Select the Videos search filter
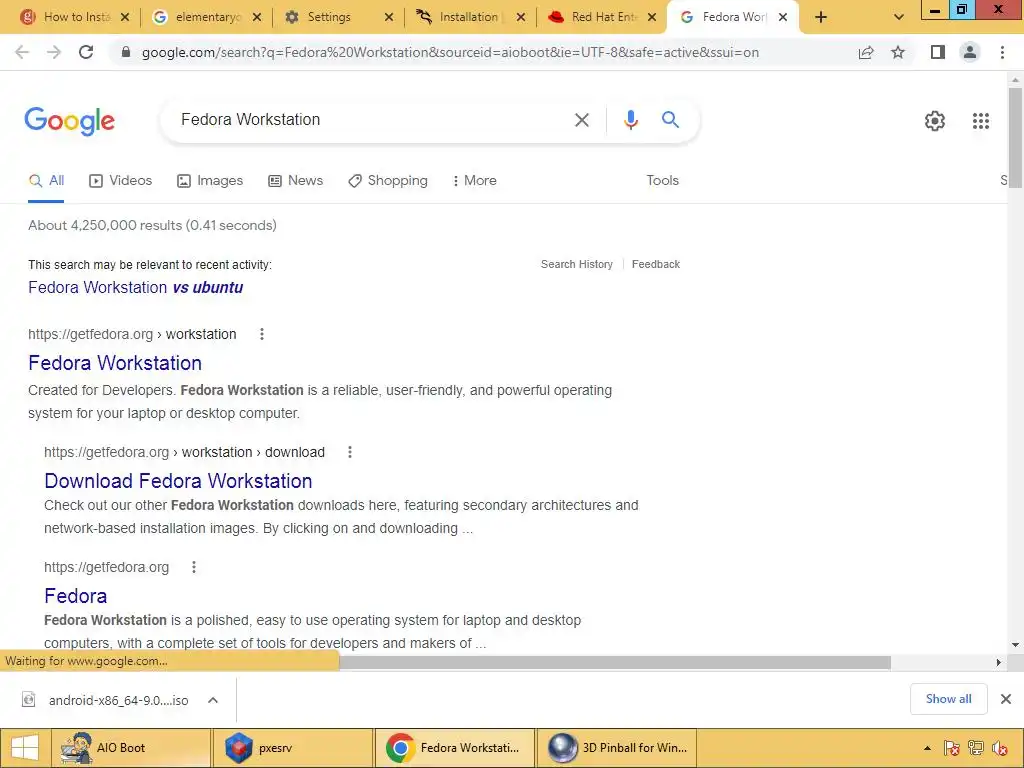This screenshot has width=1024, height=768. 121,181
